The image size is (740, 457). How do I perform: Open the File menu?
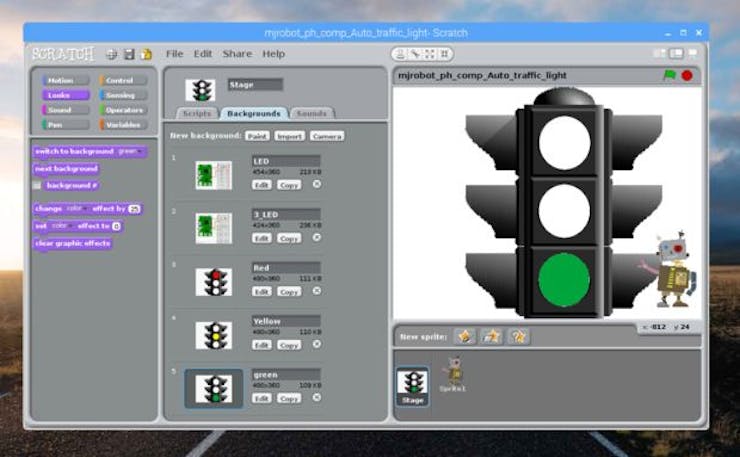coord(174,54)
